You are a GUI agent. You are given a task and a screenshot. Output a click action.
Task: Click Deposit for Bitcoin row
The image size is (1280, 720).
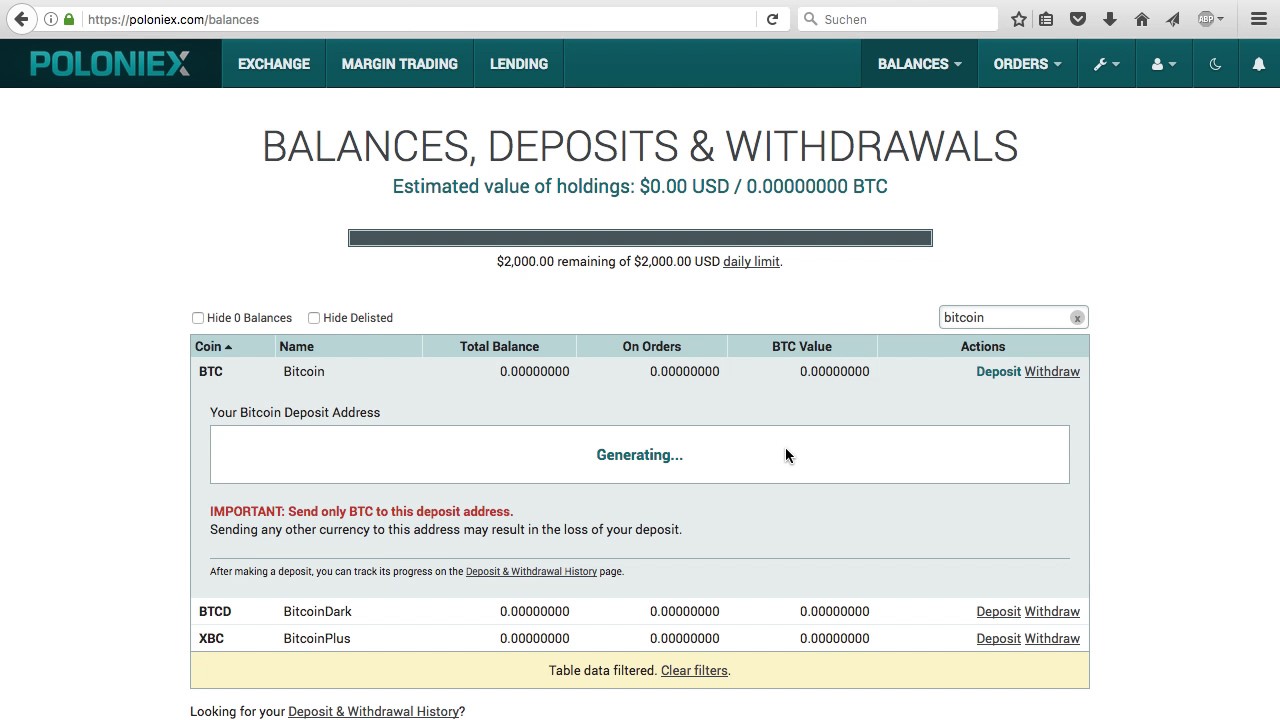pos(998,371)
